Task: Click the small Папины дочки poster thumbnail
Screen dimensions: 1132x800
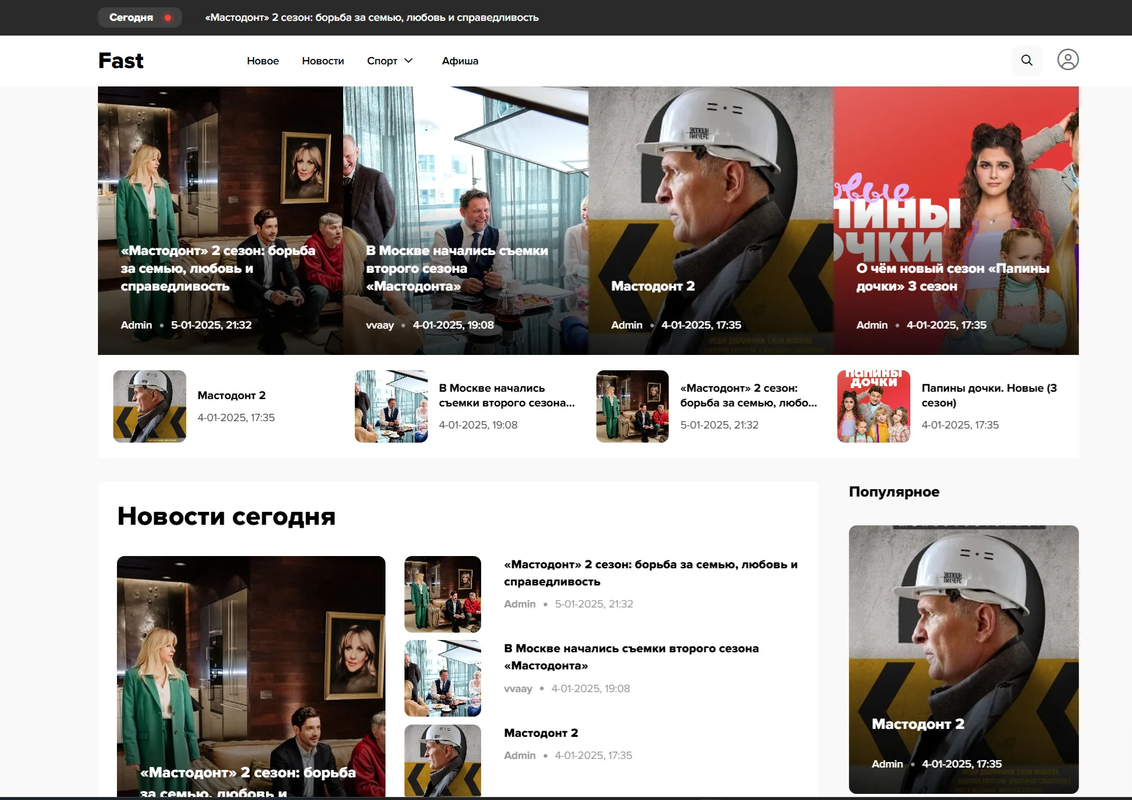Action: pos(874,406)
